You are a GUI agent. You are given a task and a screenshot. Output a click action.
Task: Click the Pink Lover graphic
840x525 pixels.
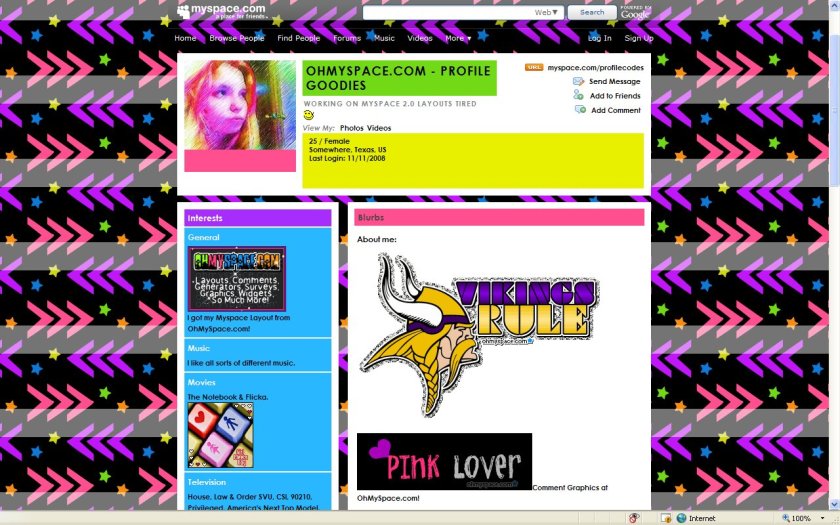pyautogui.click(x=444, y=461)
